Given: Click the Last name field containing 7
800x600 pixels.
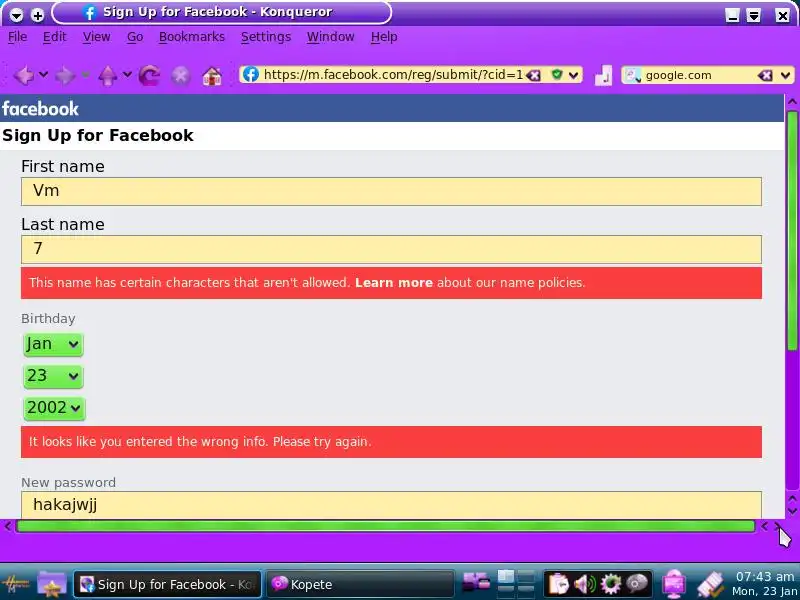Looking at the screenshot, I should (391, 249).
